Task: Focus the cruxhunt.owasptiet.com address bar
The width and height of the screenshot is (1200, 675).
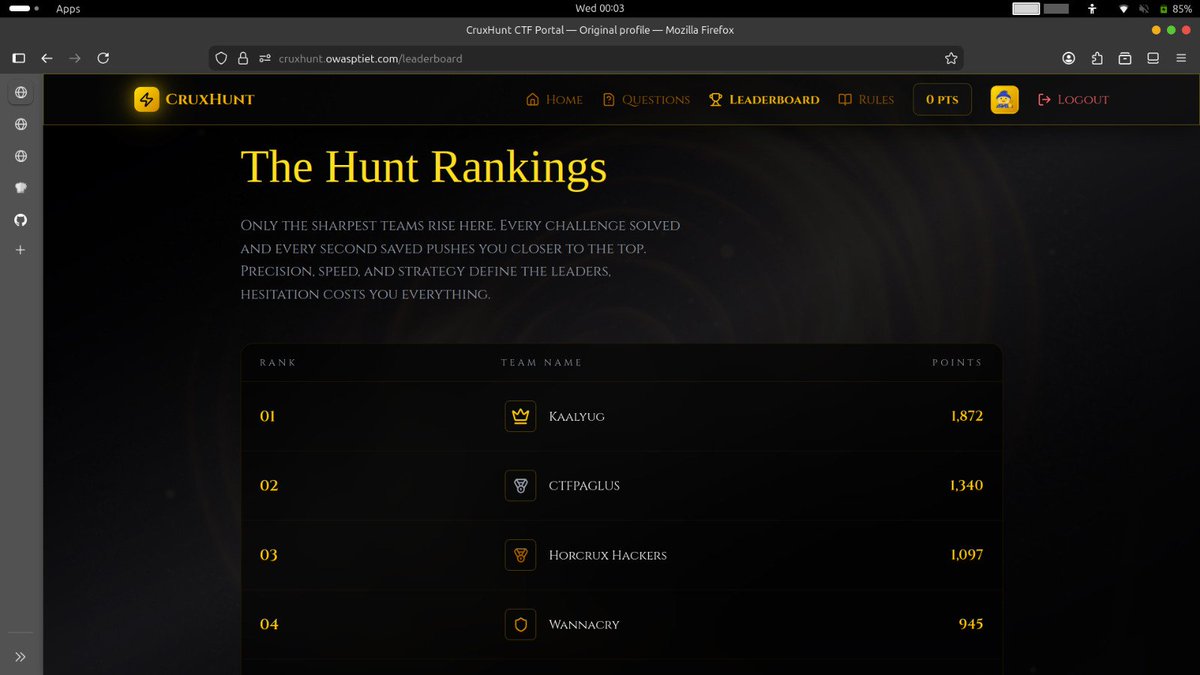Action: coord(588,58)
